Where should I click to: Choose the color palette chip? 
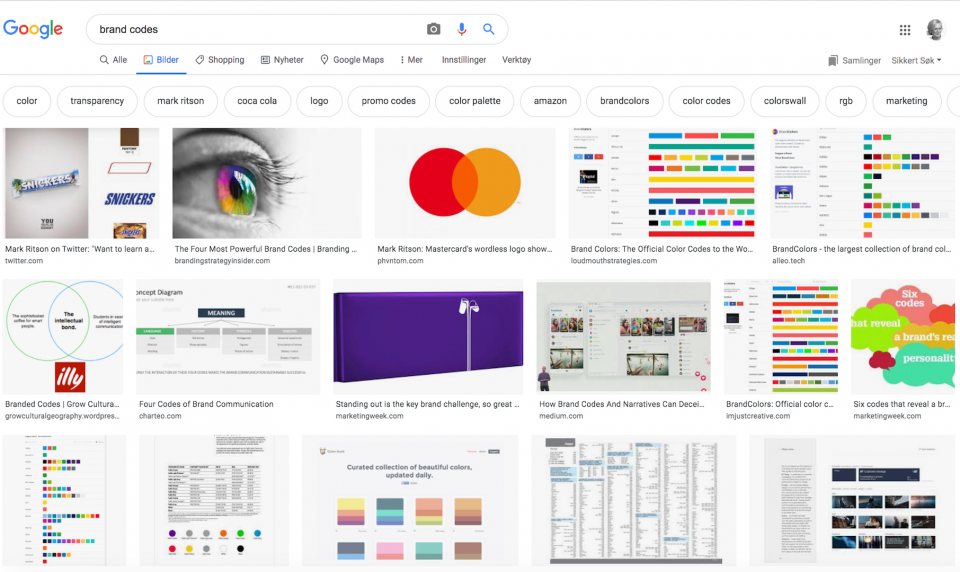474,101
